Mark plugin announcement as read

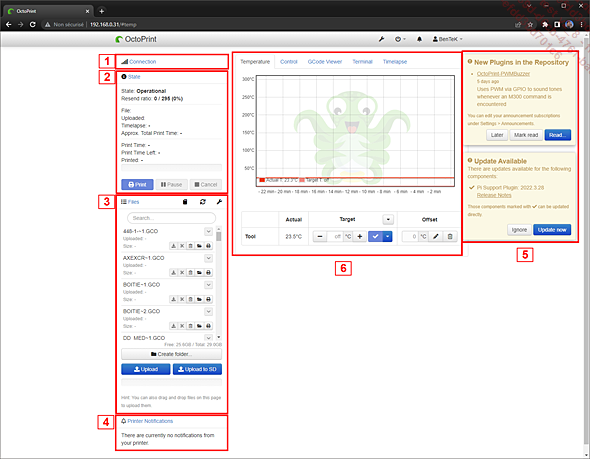(x=526, y=135)
